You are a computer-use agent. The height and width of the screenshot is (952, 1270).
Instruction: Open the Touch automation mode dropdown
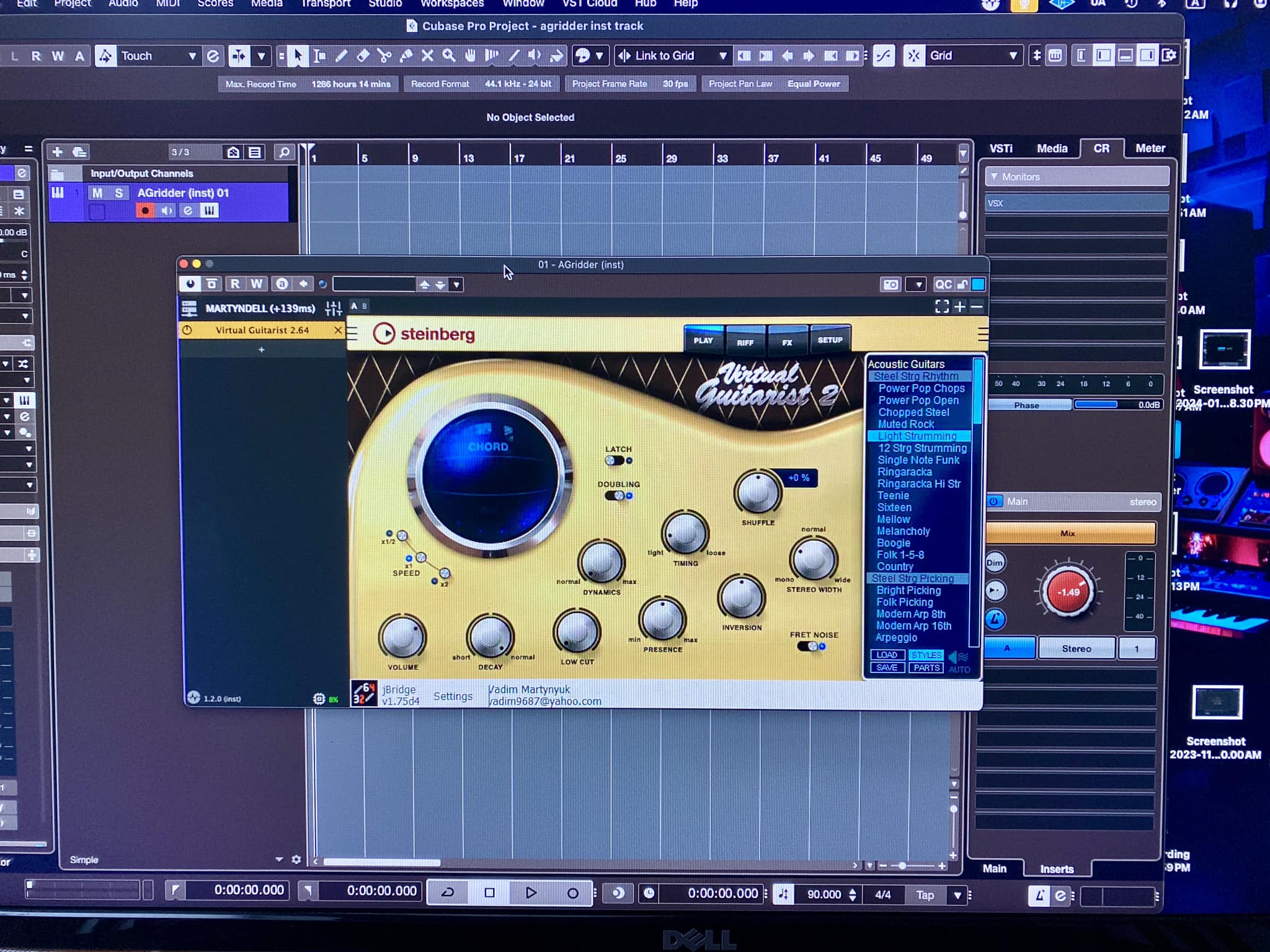[159, 56]
